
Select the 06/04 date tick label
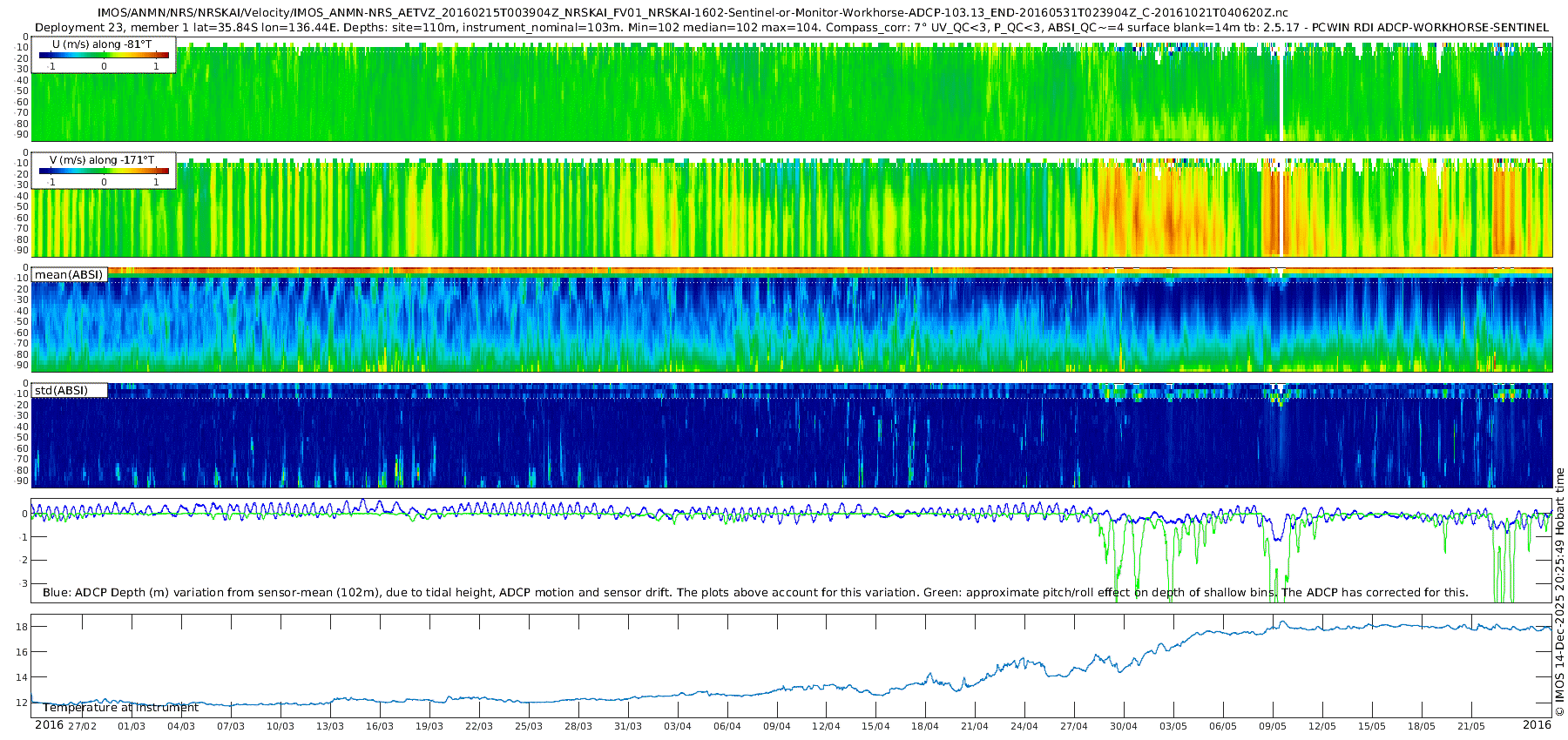click(727, 726)
